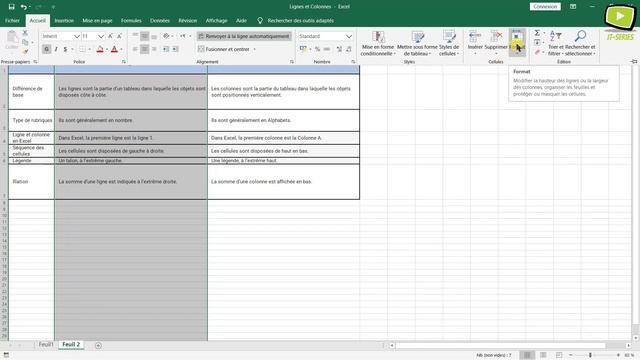
Task: Open the fill down icon
Action: [x=537, y=42]
